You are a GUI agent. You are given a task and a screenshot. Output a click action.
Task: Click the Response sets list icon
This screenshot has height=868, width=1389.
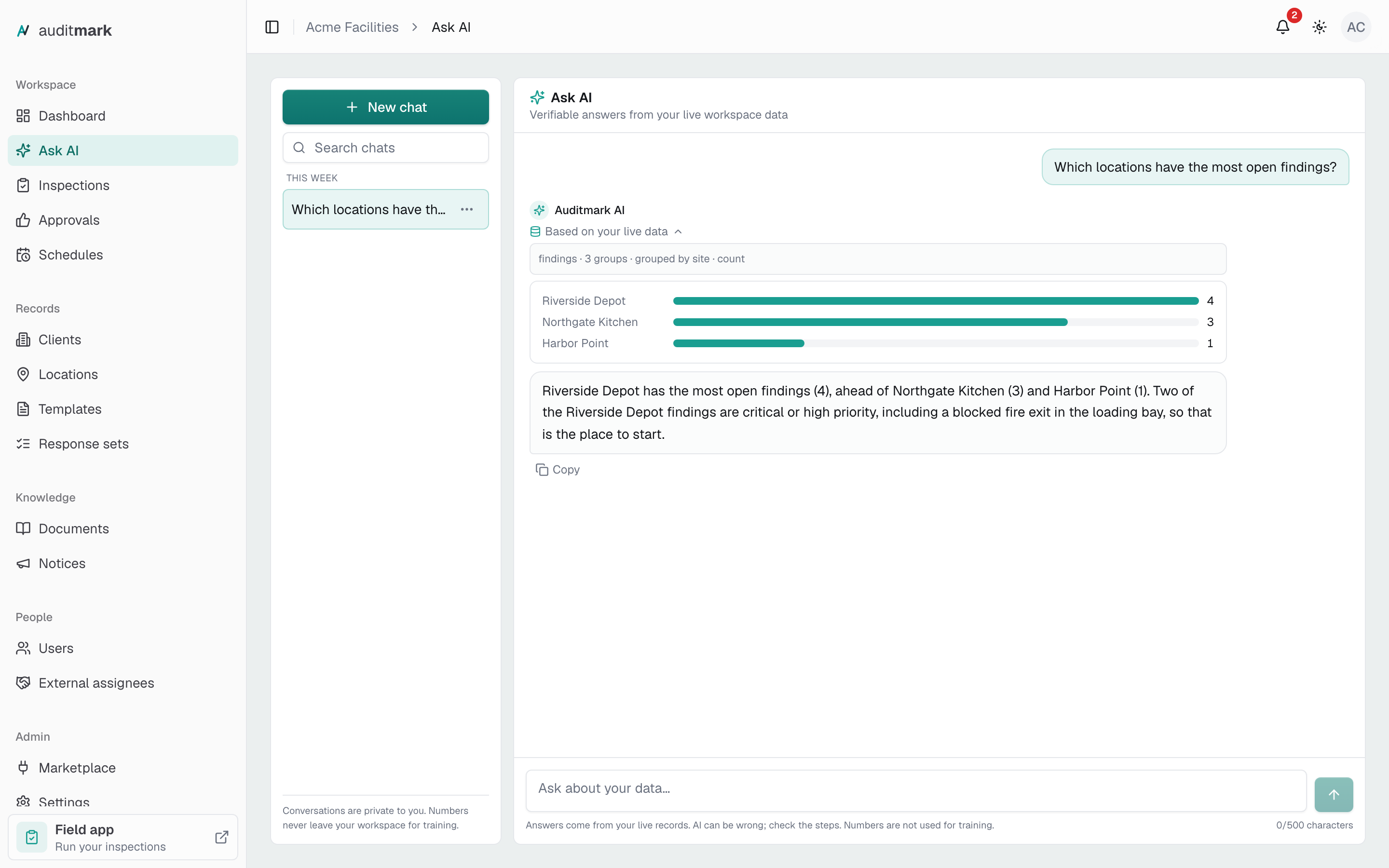click(x=23, y=444)
